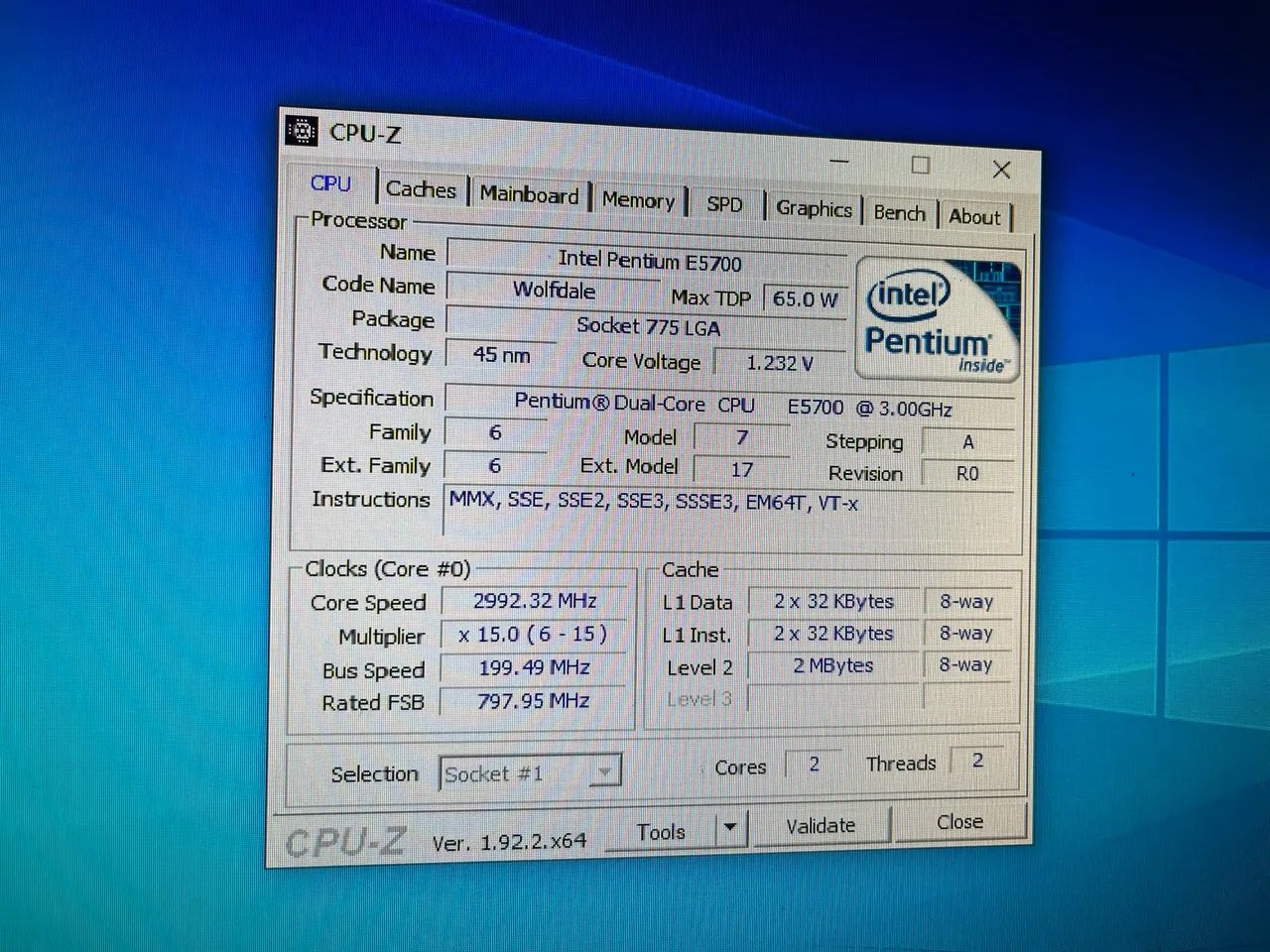Click the CPU-Z app icon in title bar
The image size is (1270, 952).
click(301, 131)
